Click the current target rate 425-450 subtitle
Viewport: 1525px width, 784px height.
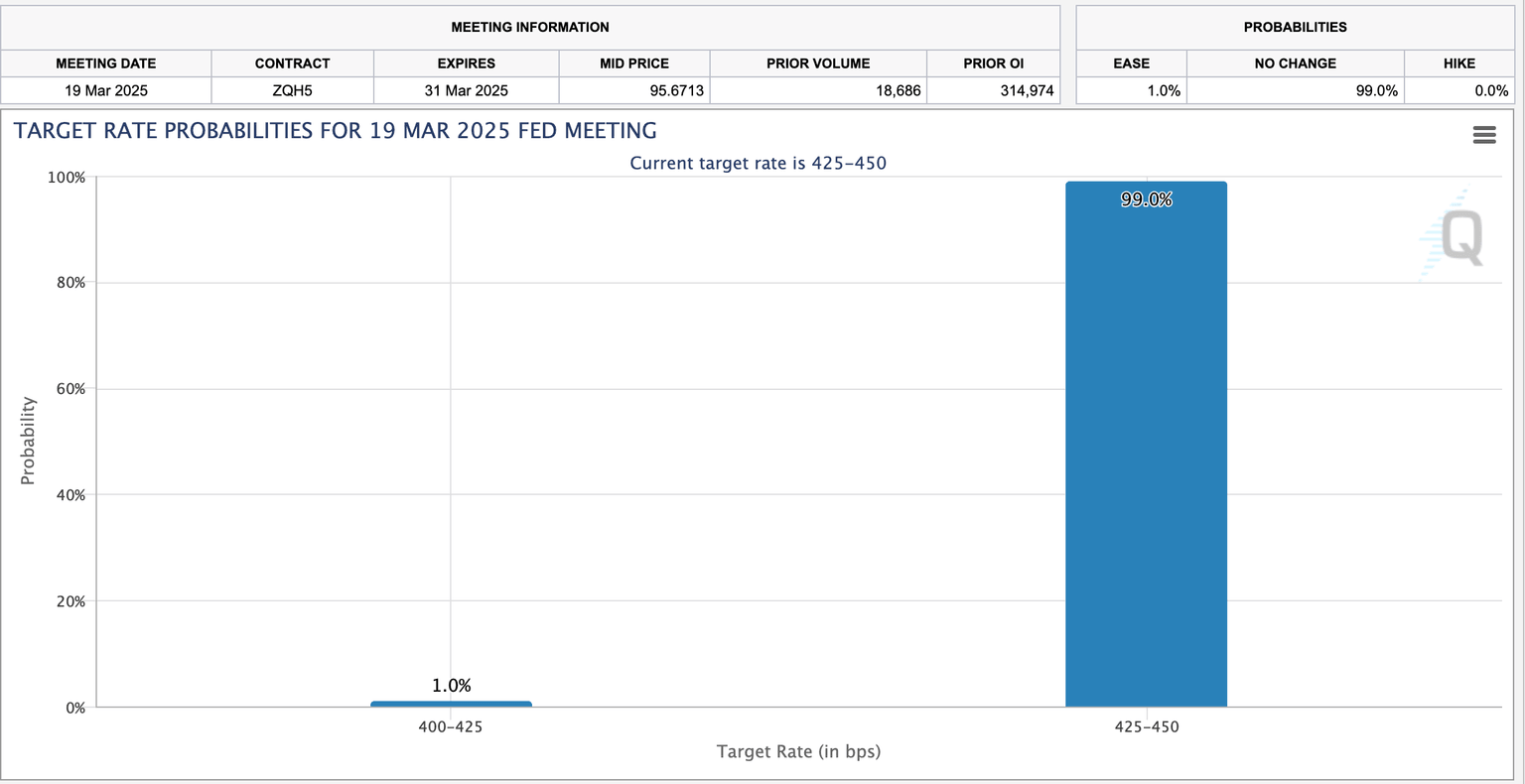758,163
